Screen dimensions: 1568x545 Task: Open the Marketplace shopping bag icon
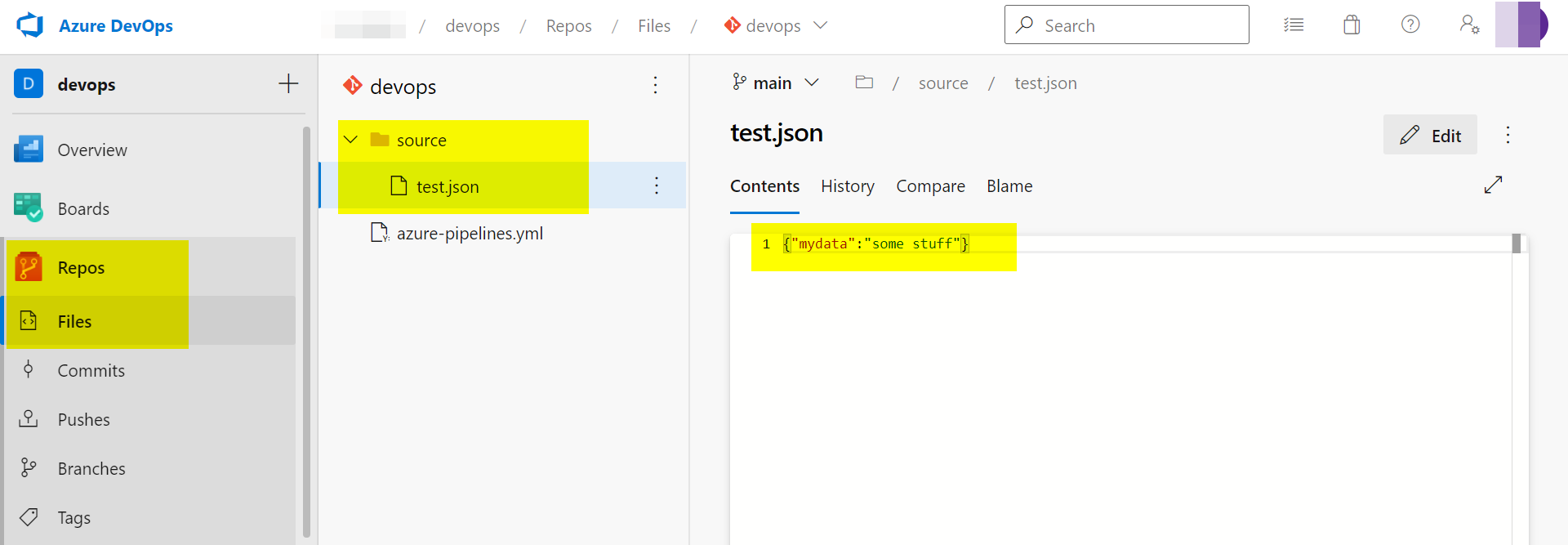(x=1352, y=25)
